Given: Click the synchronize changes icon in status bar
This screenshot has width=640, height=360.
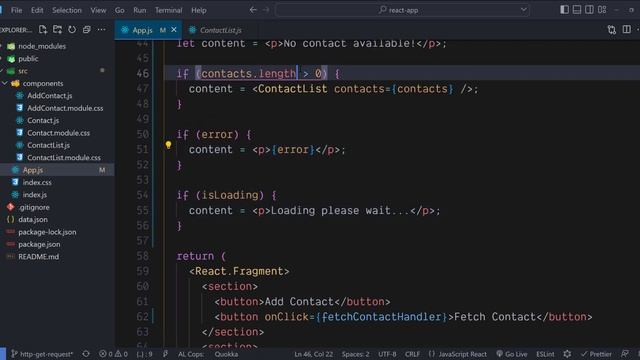Looking at the screenshot, I should tap(86, 354).
